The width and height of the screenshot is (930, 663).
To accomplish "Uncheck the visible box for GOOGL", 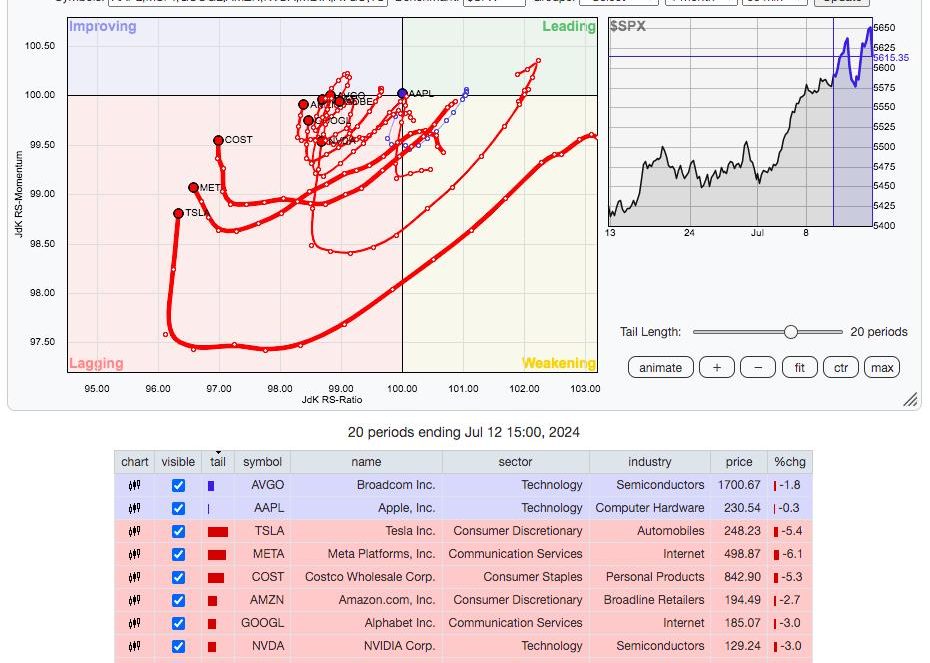I will [x=178, y=623].
